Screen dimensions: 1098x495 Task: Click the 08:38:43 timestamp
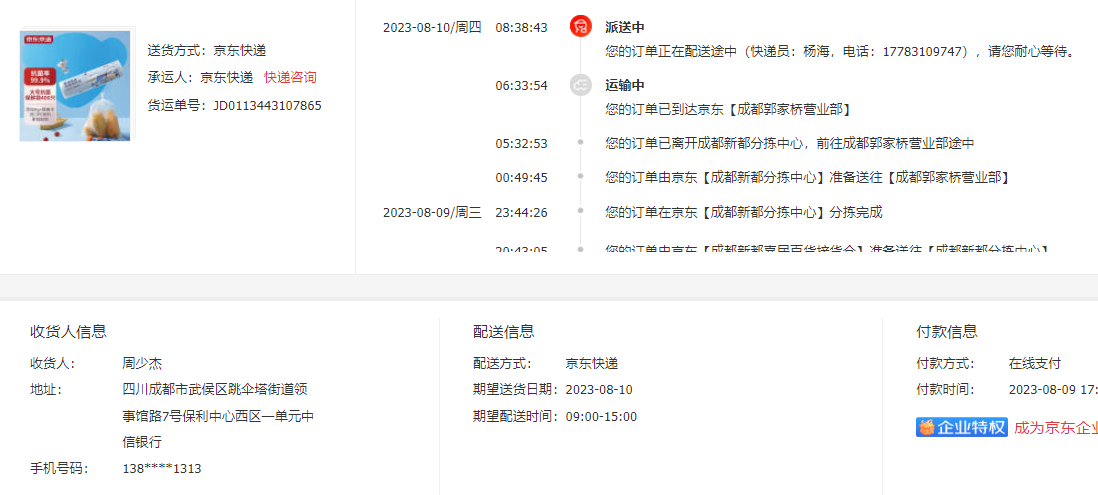point(521,28)
